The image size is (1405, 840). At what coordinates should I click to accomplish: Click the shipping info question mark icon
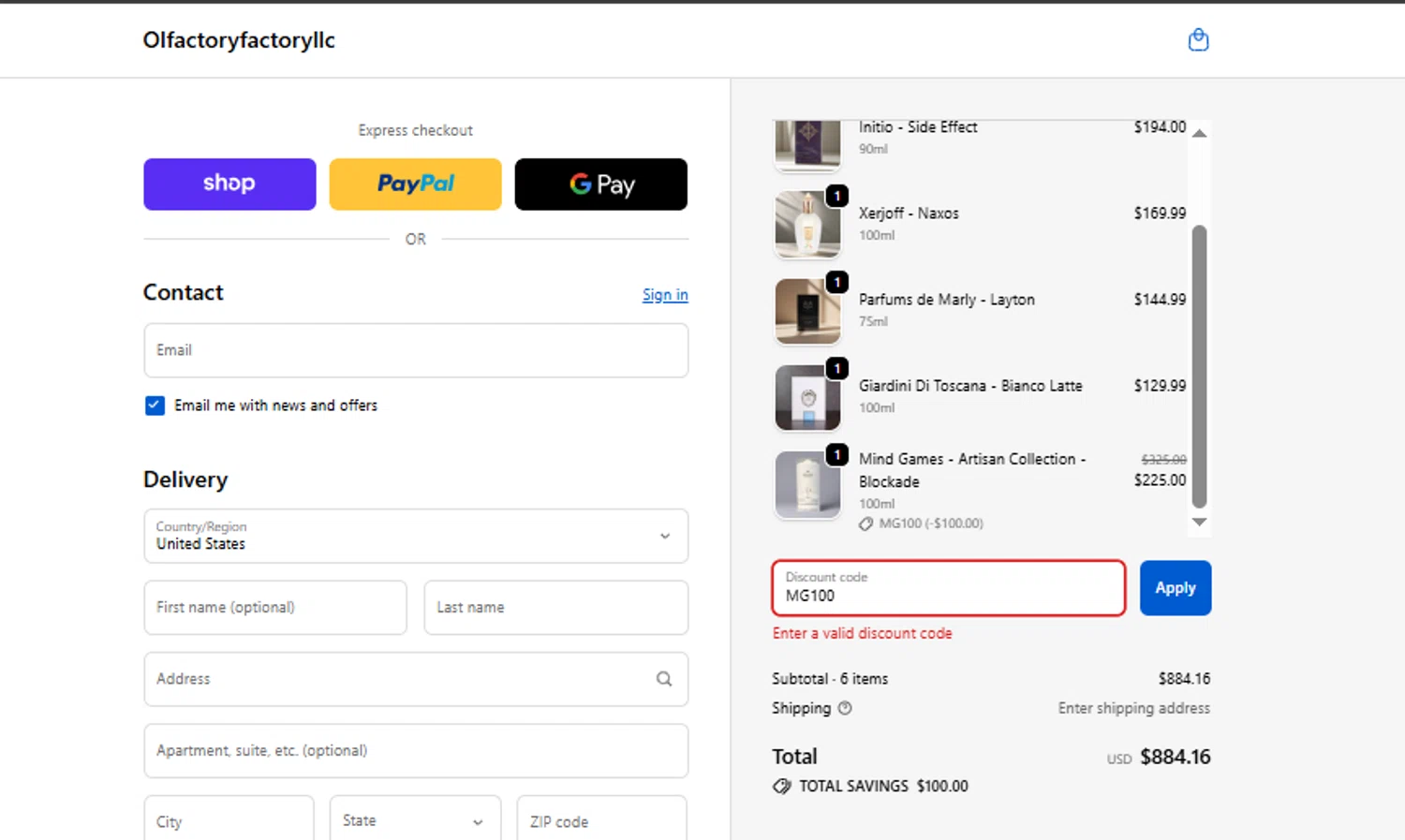tap(845, 708)
